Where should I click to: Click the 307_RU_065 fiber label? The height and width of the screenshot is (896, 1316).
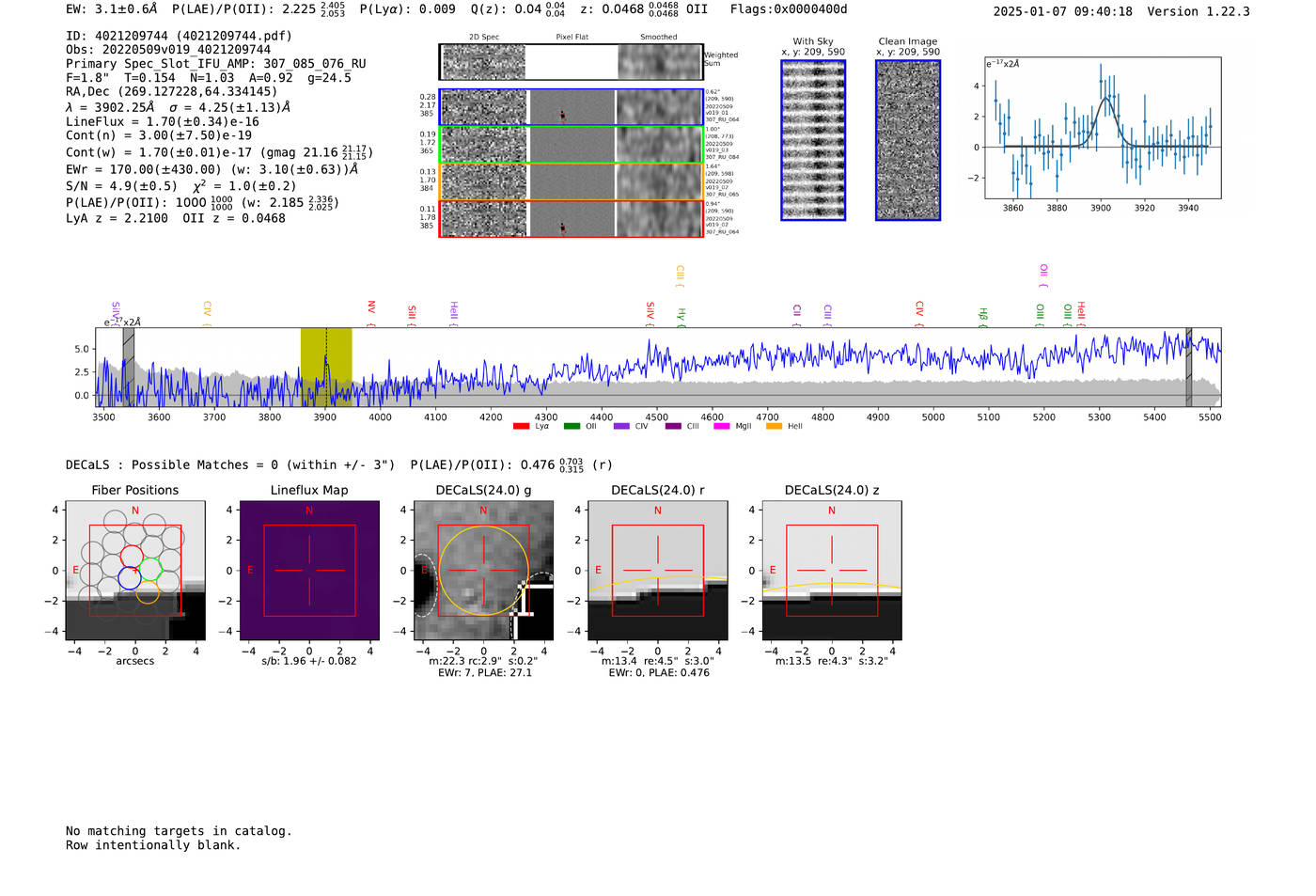723,195
